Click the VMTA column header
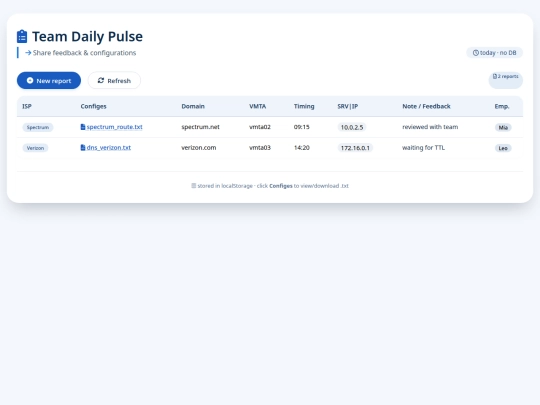This screenshot has width=540, height=405. click(x=258, y=106)
